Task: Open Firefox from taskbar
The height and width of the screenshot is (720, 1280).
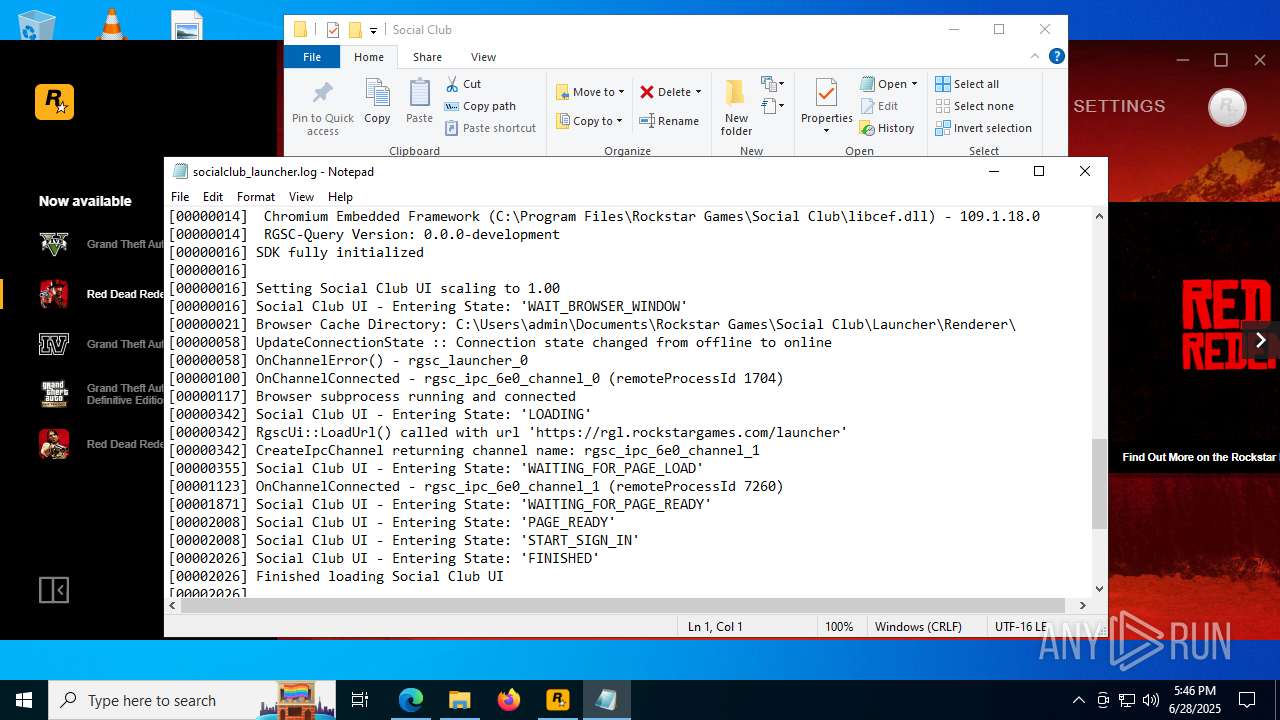Action: (x=509, y=700)
